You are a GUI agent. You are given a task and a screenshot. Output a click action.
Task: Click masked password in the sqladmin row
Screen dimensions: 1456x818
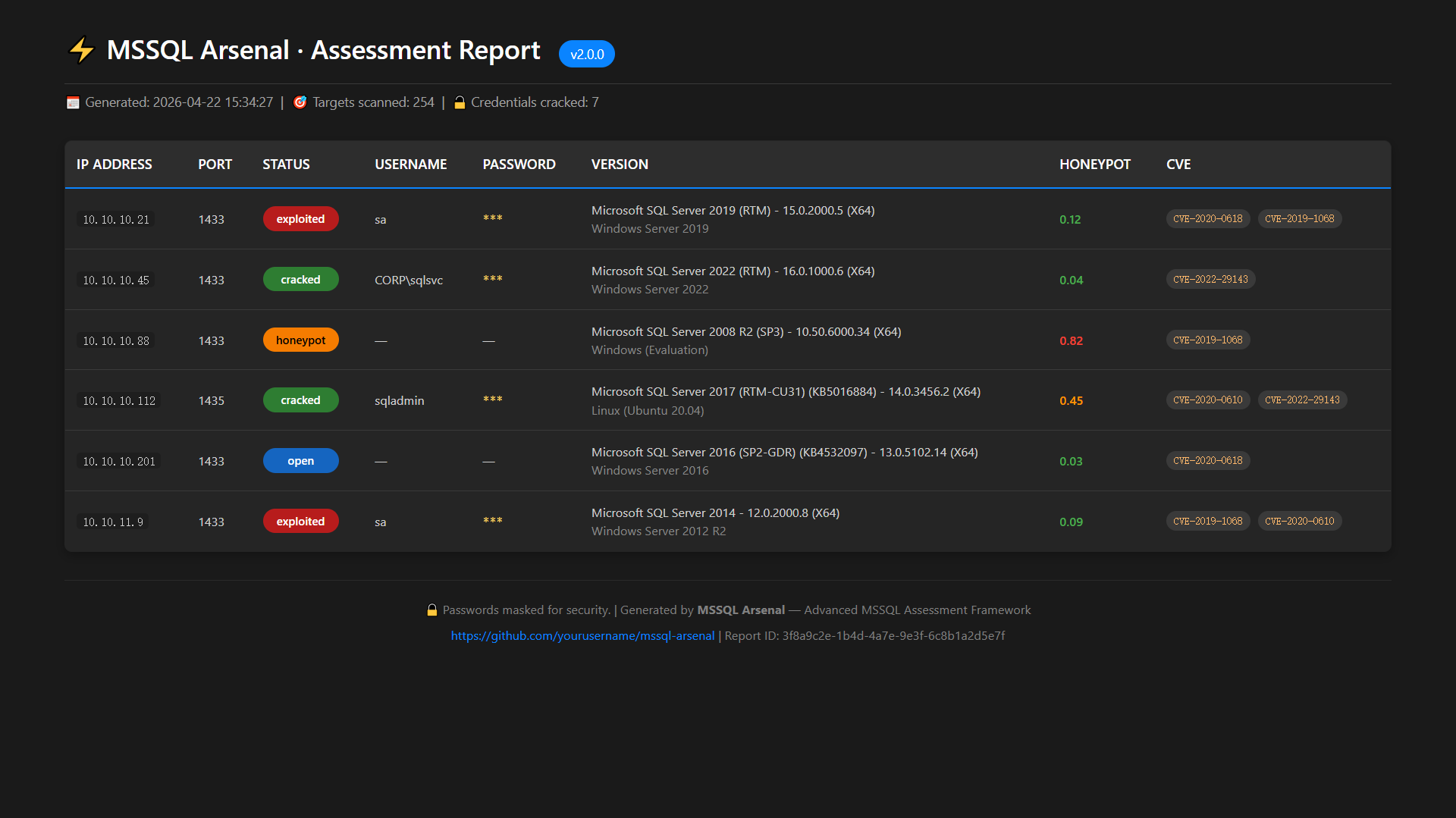point(493,400)
